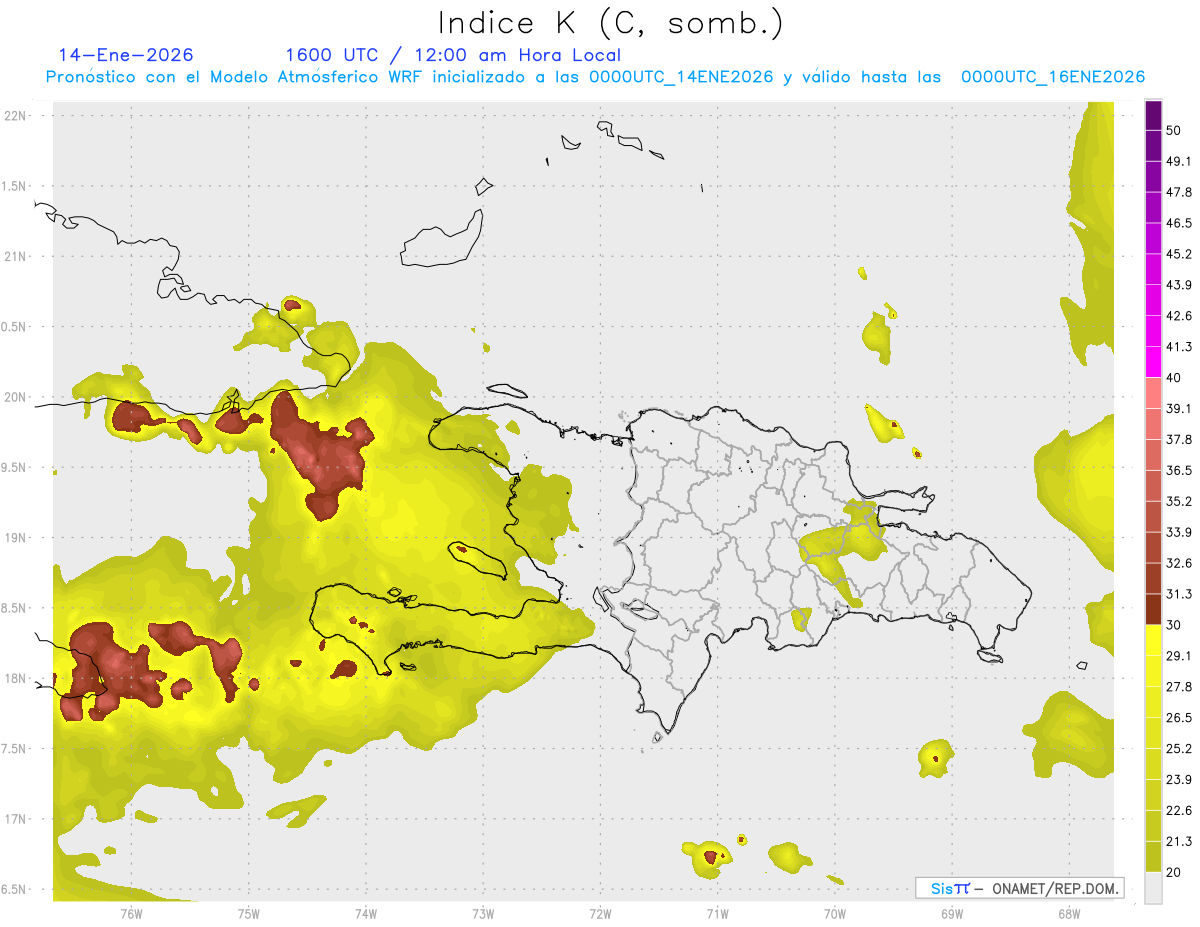Image resolution: width=1200 pixels, height=927 pixels.
Task: Select the date text "14-Ene-2026"
Action: 126,55
